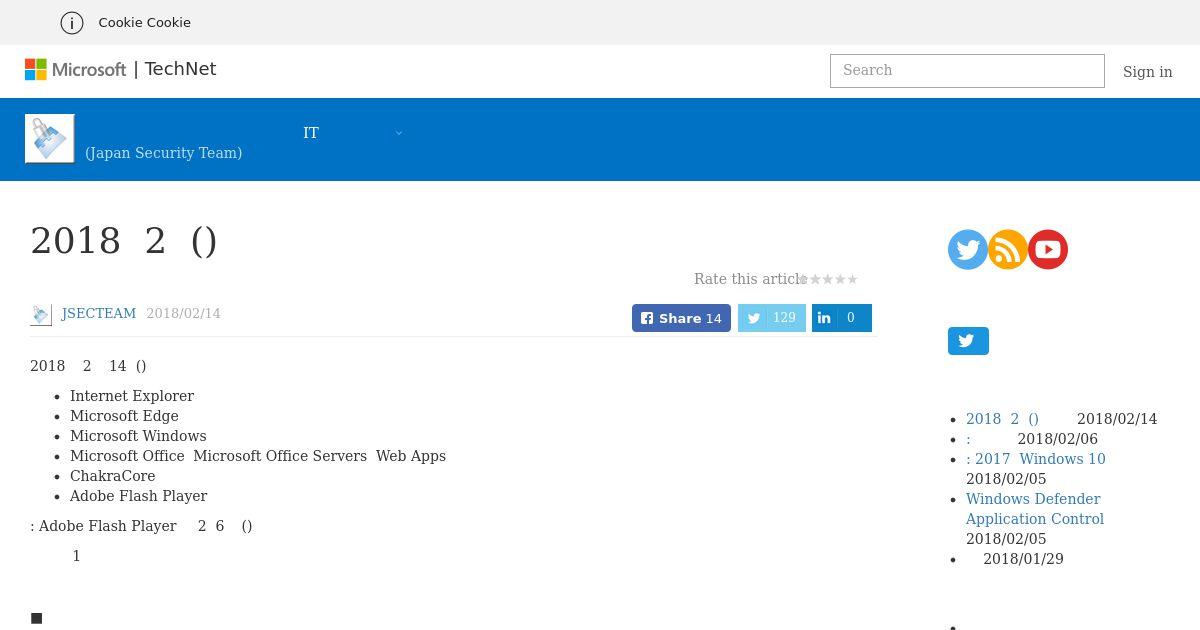Select the 'ChakraCore' list item
Image resolution: width=1200 pixels, height=630 pixels.
112,476
